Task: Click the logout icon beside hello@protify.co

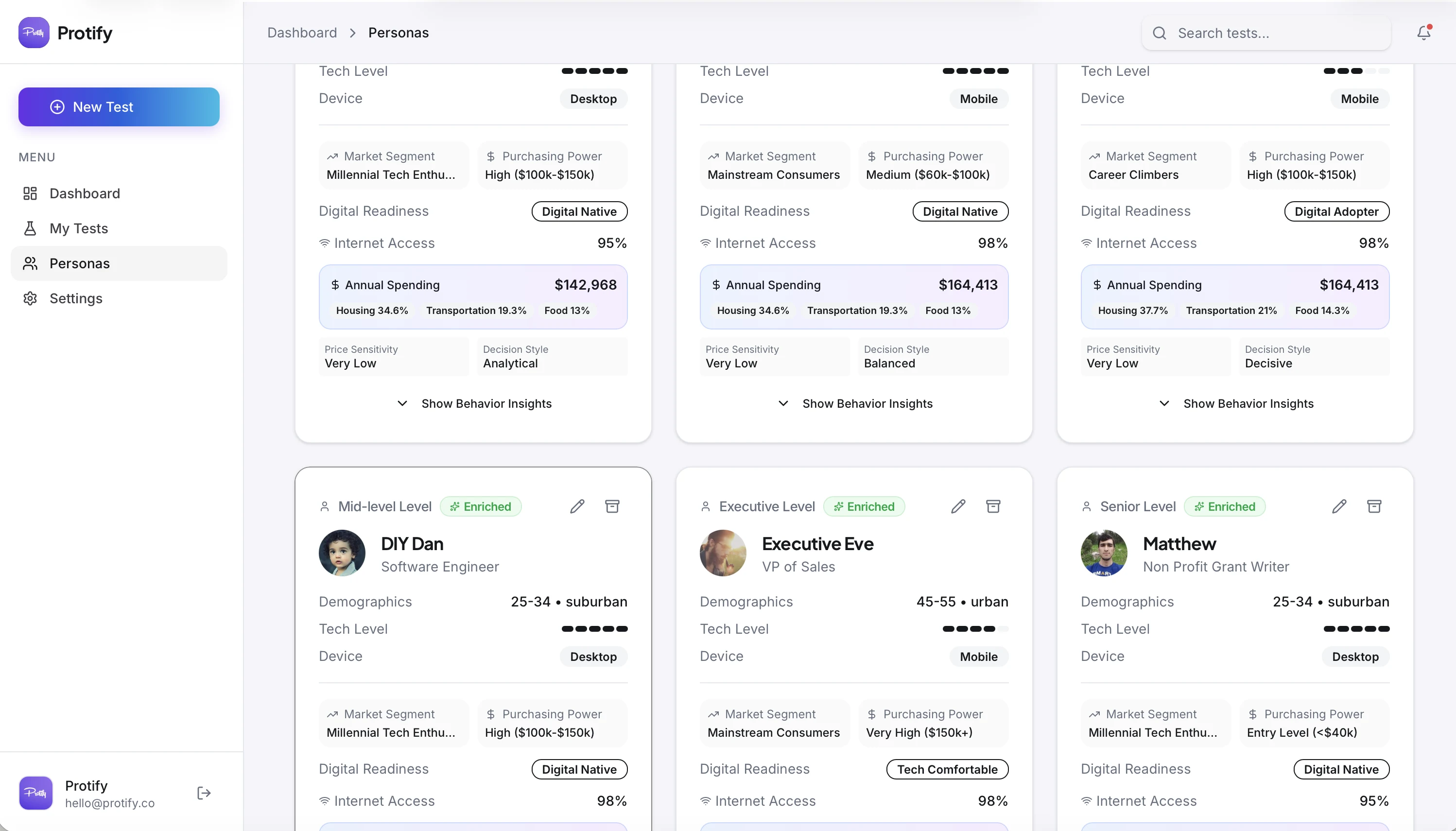Action: [x=204, y=793]
